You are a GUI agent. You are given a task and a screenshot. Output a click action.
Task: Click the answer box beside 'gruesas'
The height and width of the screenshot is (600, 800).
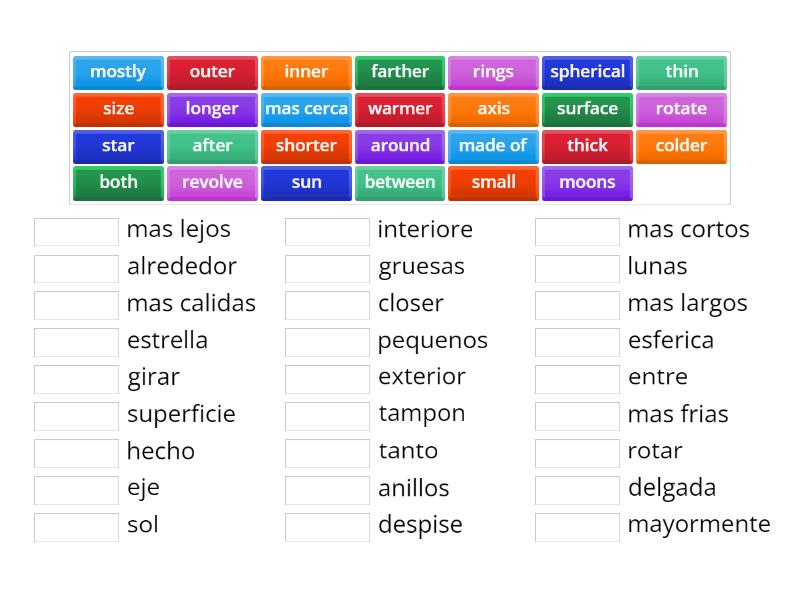coord(327,267)
